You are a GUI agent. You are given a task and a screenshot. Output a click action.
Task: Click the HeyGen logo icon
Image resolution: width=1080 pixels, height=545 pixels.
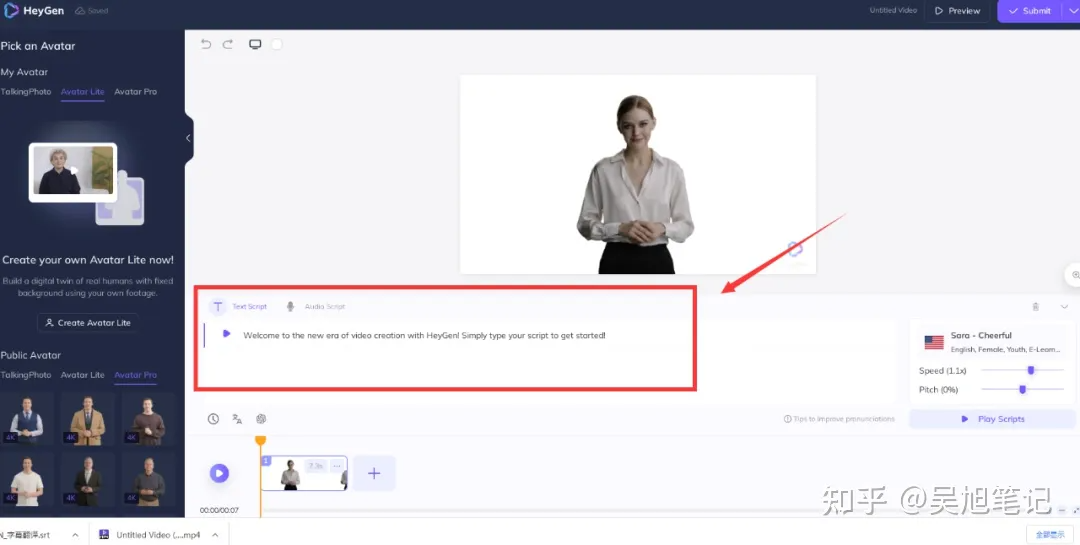(10, 10)
